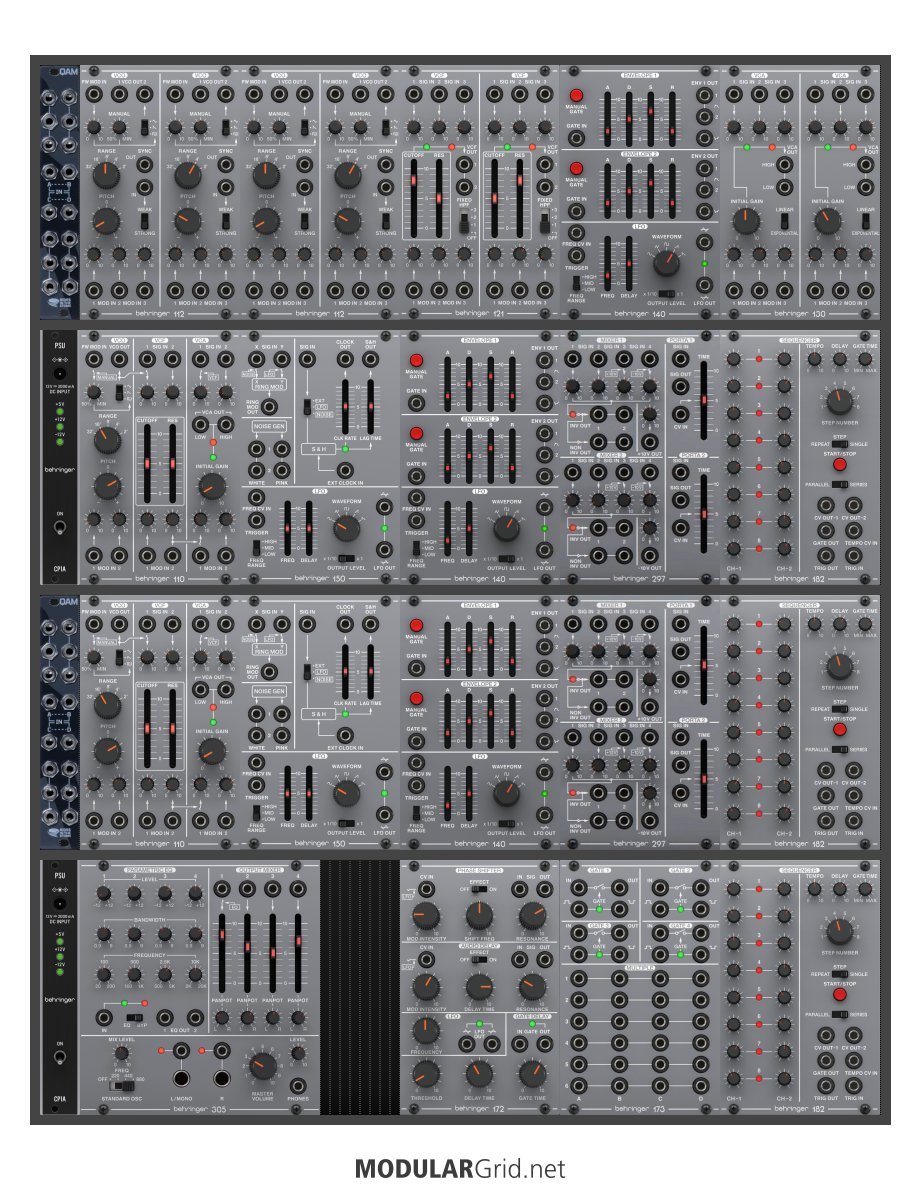Click the Envelope 1 Attack slider in top row

click(x=608, y=119)
